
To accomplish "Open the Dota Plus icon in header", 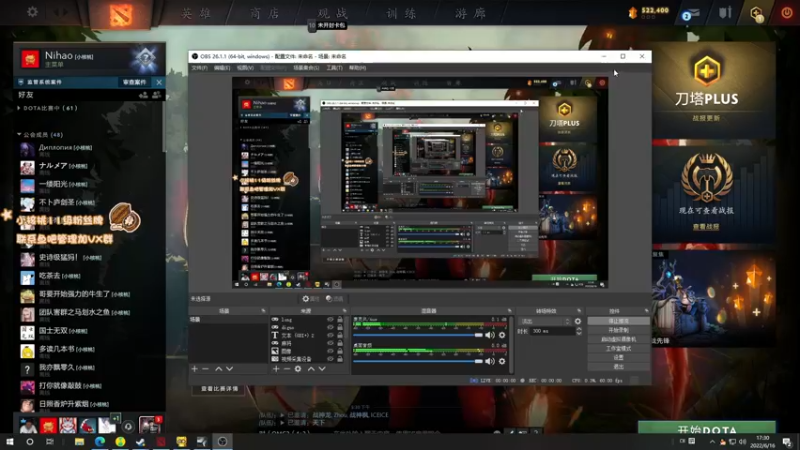I will (x=757, y=13).
